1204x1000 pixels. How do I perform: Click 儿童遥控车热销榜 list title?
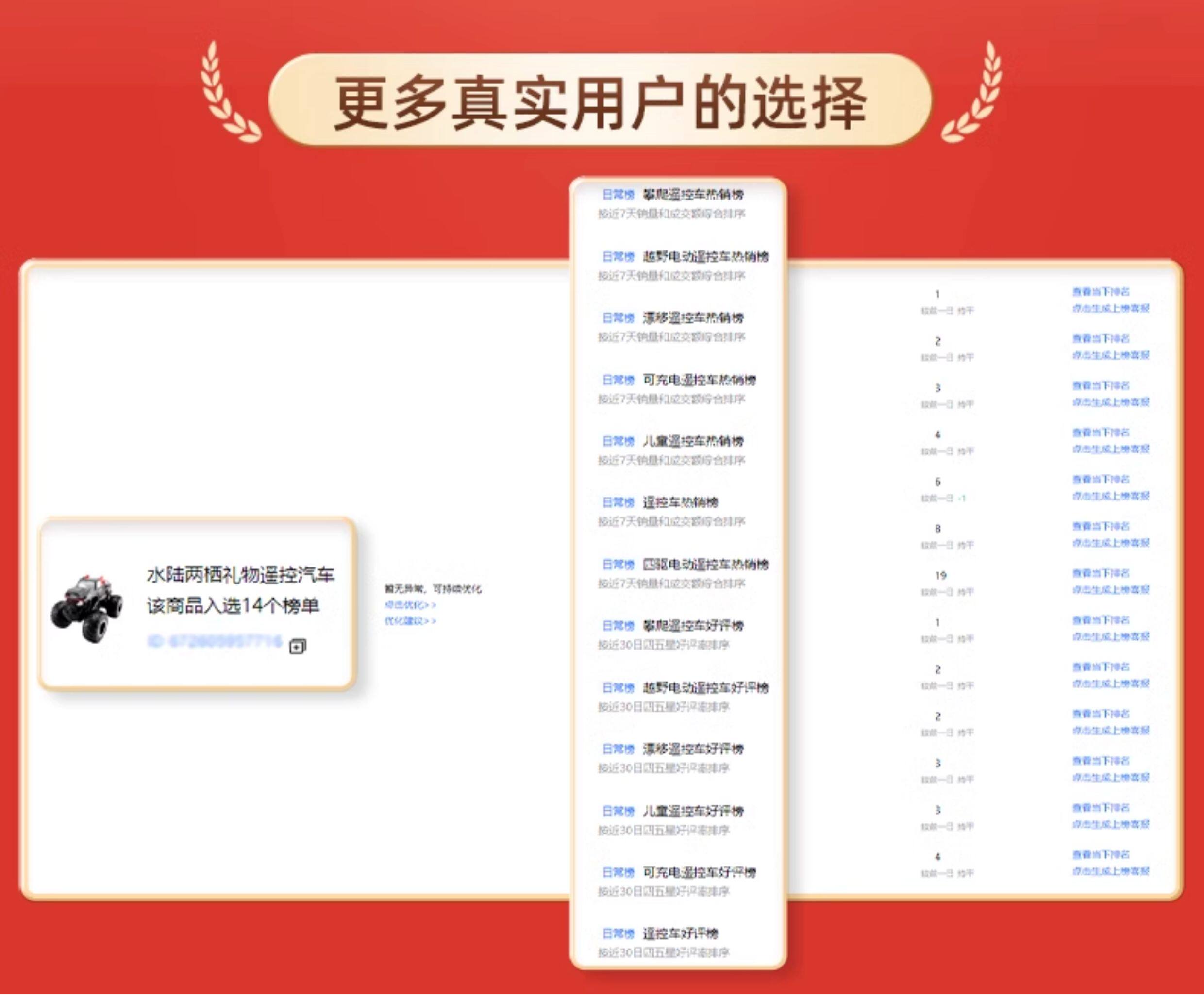pyautogui.click(x=693, y=441)
